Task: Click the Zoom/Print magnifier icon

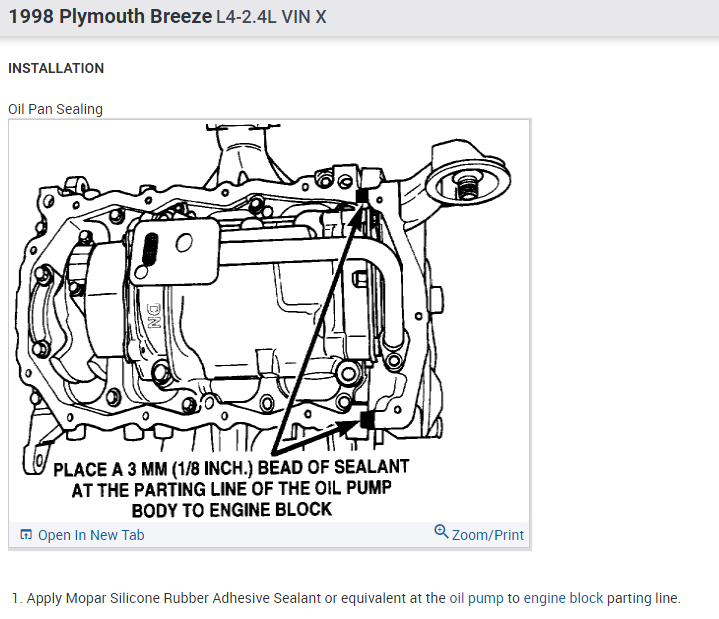Action: (x=441, y=531)
